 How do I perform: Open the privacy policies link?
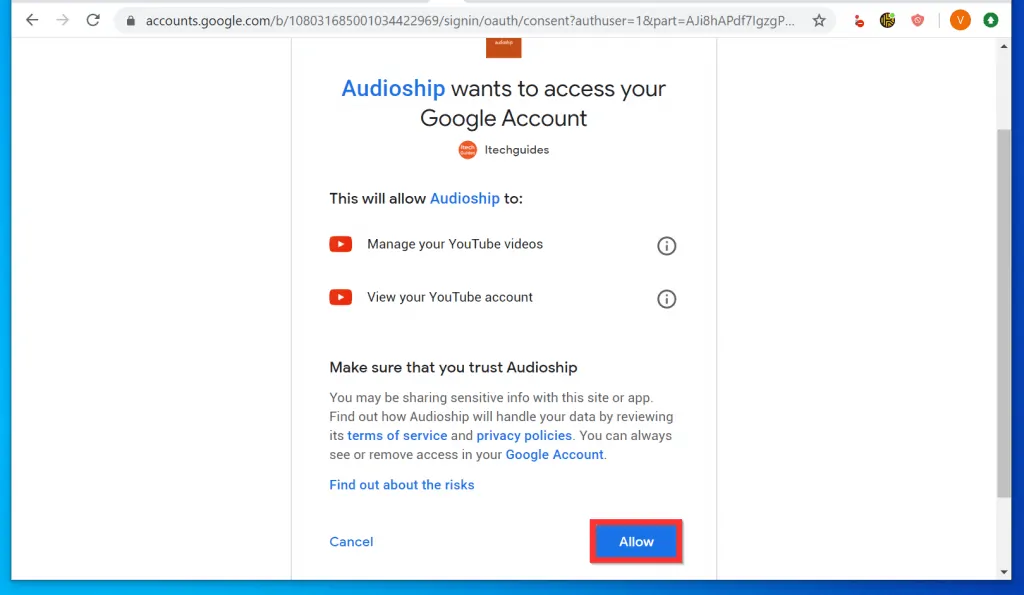pos(524,436)
